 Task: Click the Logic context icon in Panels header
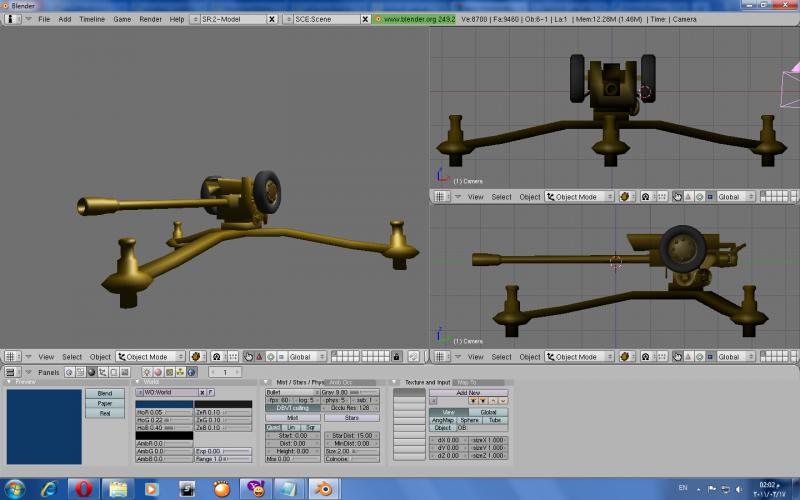pyautogui.click(x=71, y=372)
